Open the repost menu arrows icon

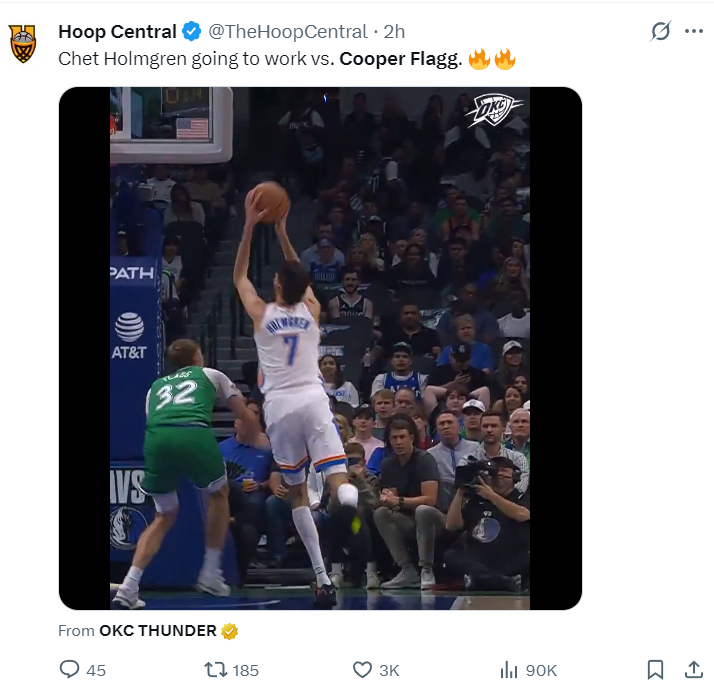215,669
